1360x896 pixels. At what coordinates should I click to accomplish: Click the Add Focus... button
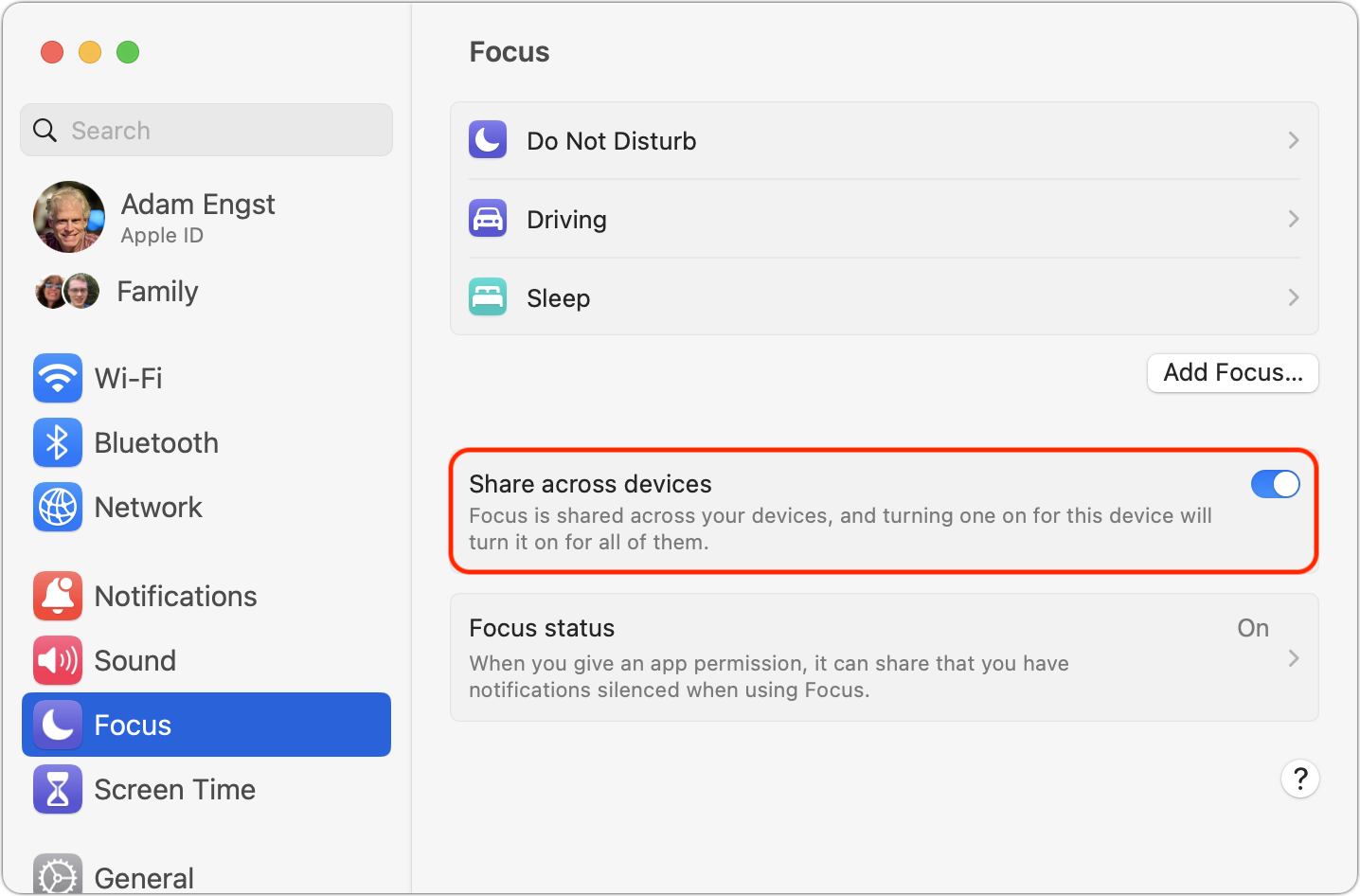1233,372
